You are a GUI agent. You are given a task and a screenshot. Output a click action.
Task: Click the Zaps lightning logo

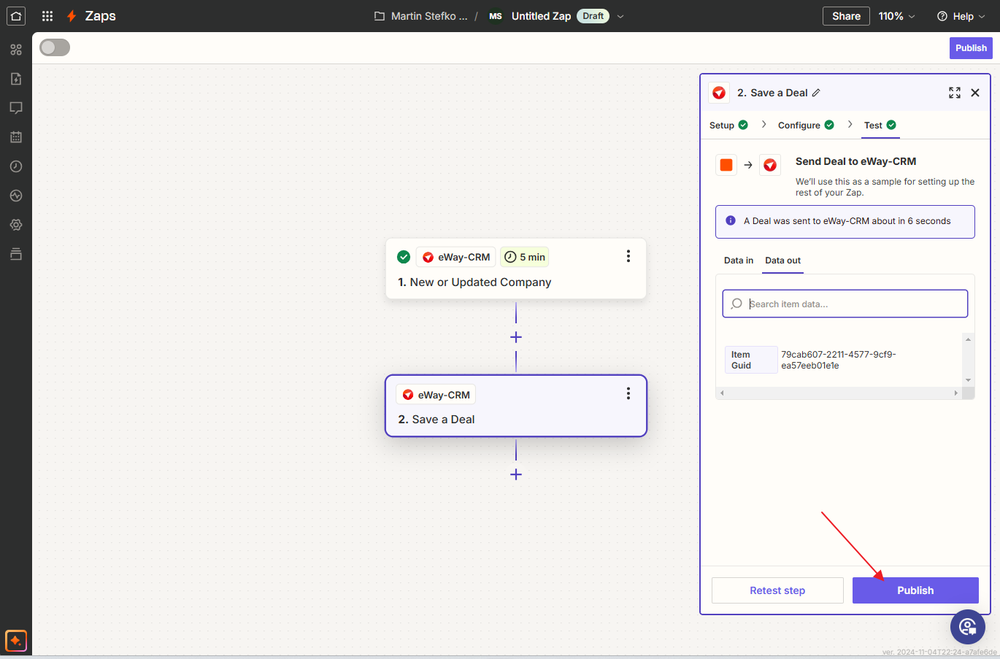point(71,16)
